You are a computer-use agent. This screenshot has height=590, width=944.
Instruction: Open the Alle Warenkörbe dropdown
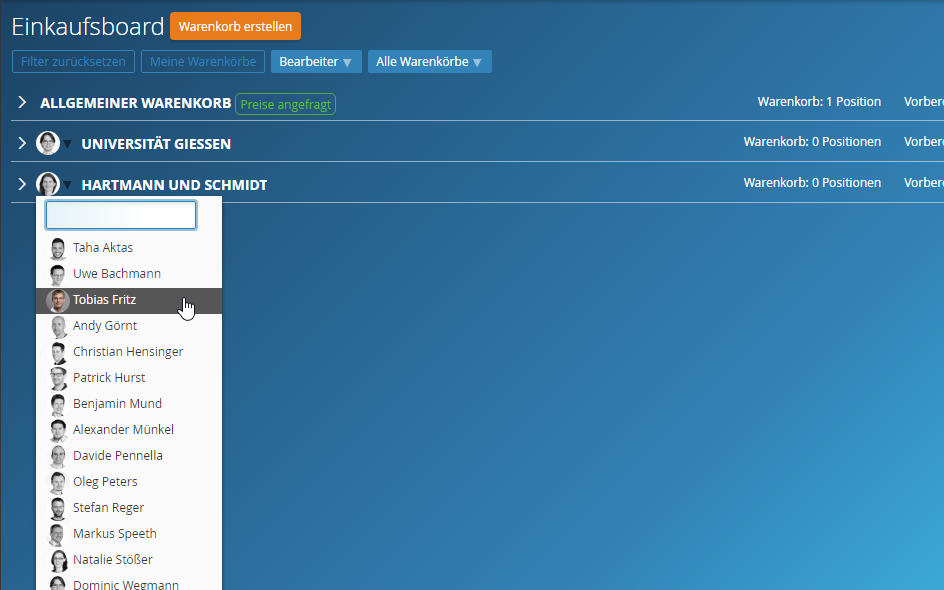click(x=429, y=62)
